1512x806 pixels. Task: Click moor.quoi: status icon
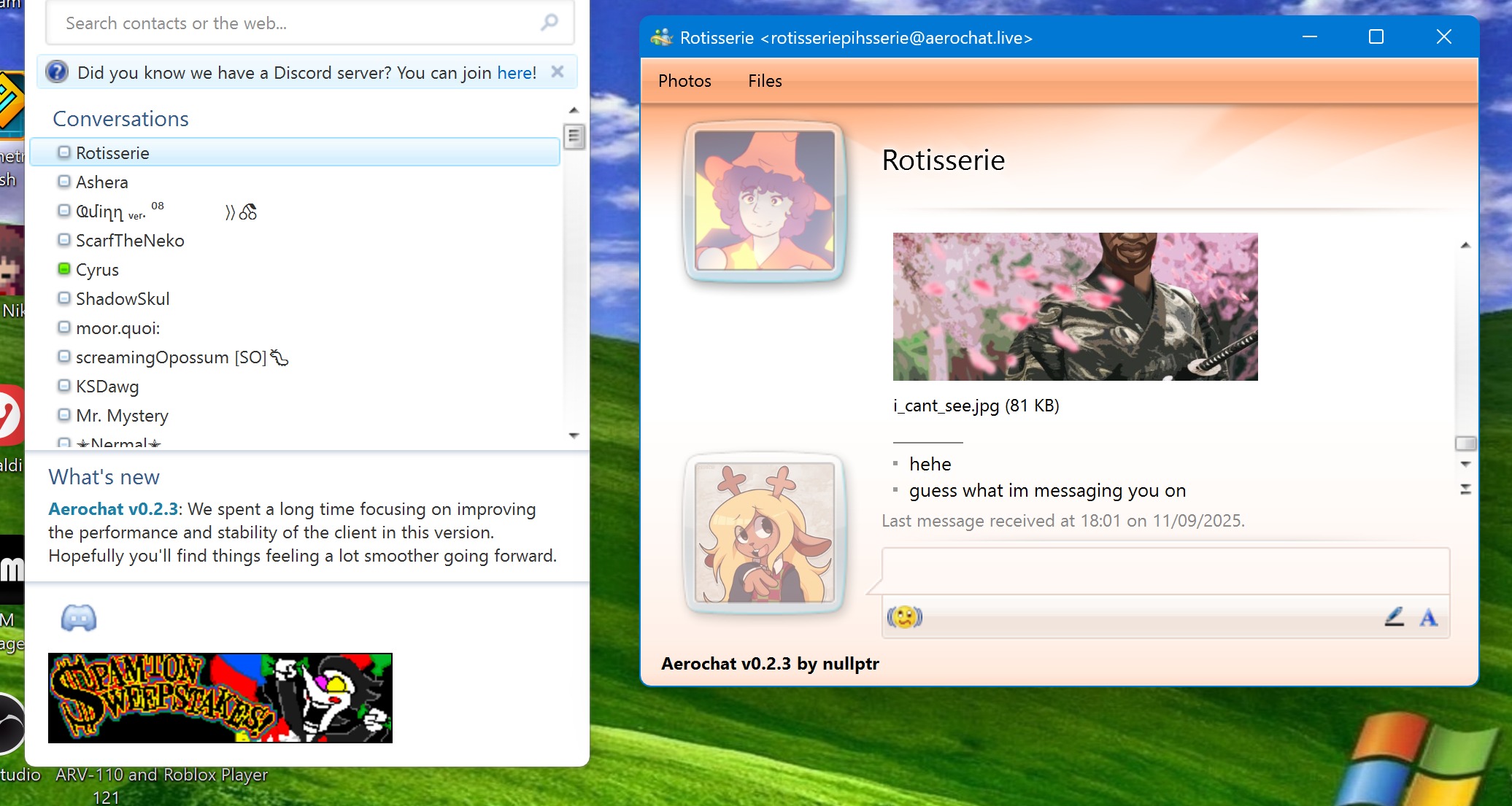(x=64, y=328)
